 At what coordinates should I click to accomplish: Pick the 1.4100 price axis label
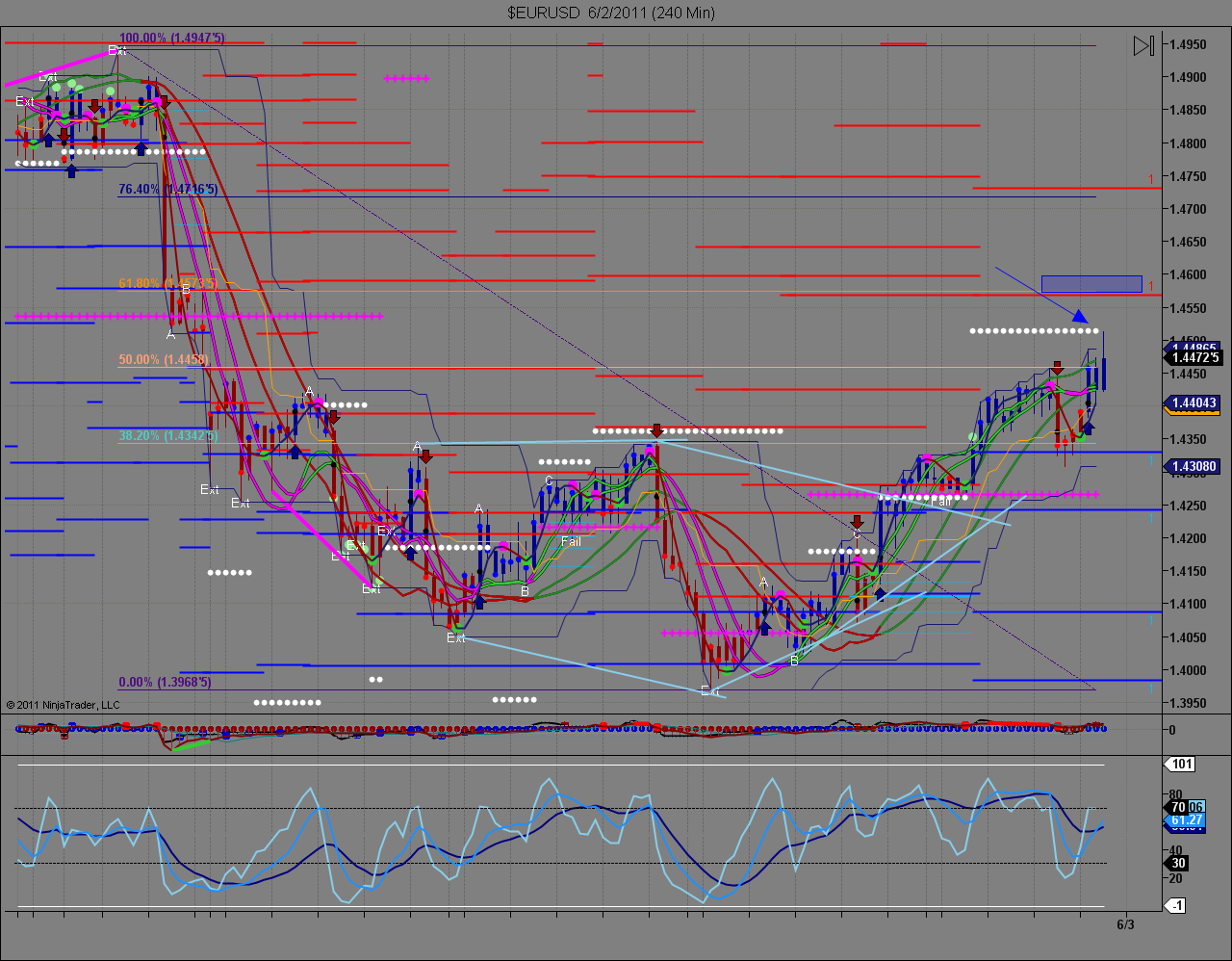click(1189, 605)
